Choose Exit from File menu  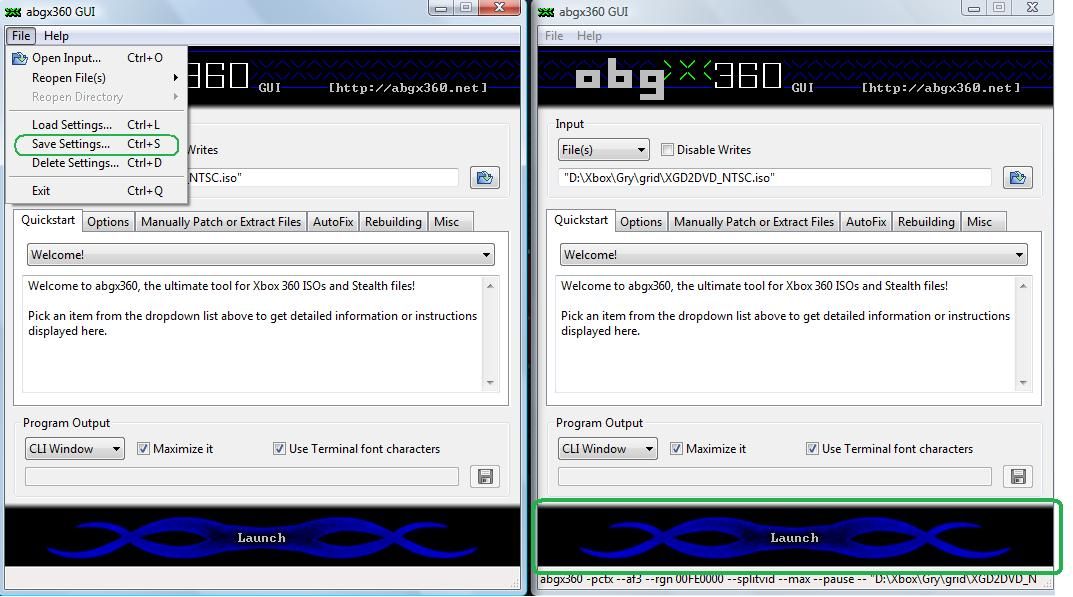pos(96,191)
